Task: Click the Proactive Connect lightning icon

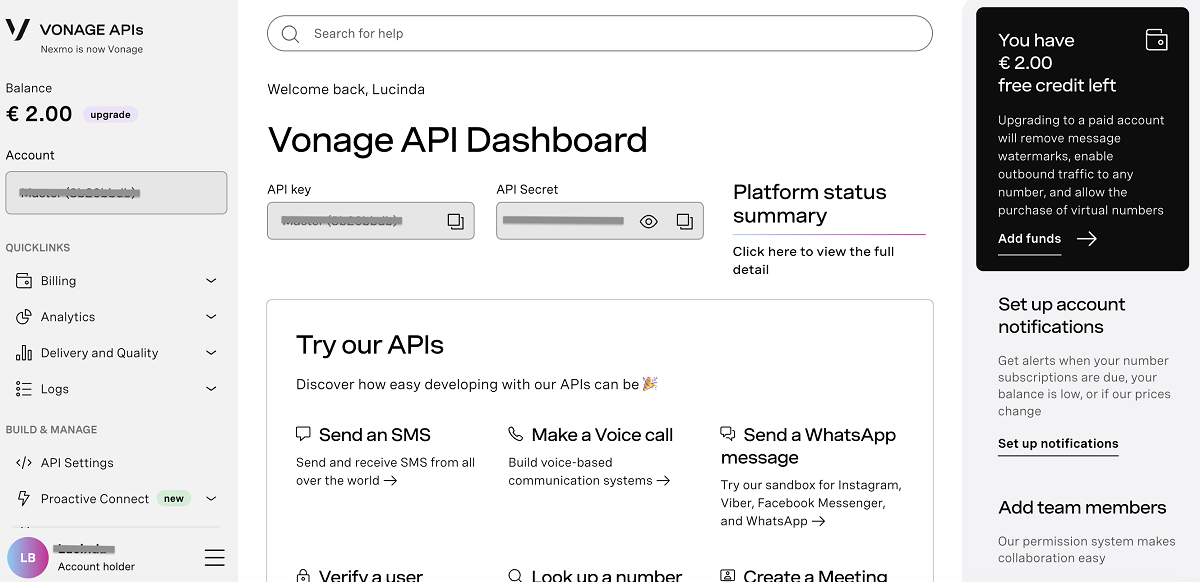Action: (x=24, y=499)
